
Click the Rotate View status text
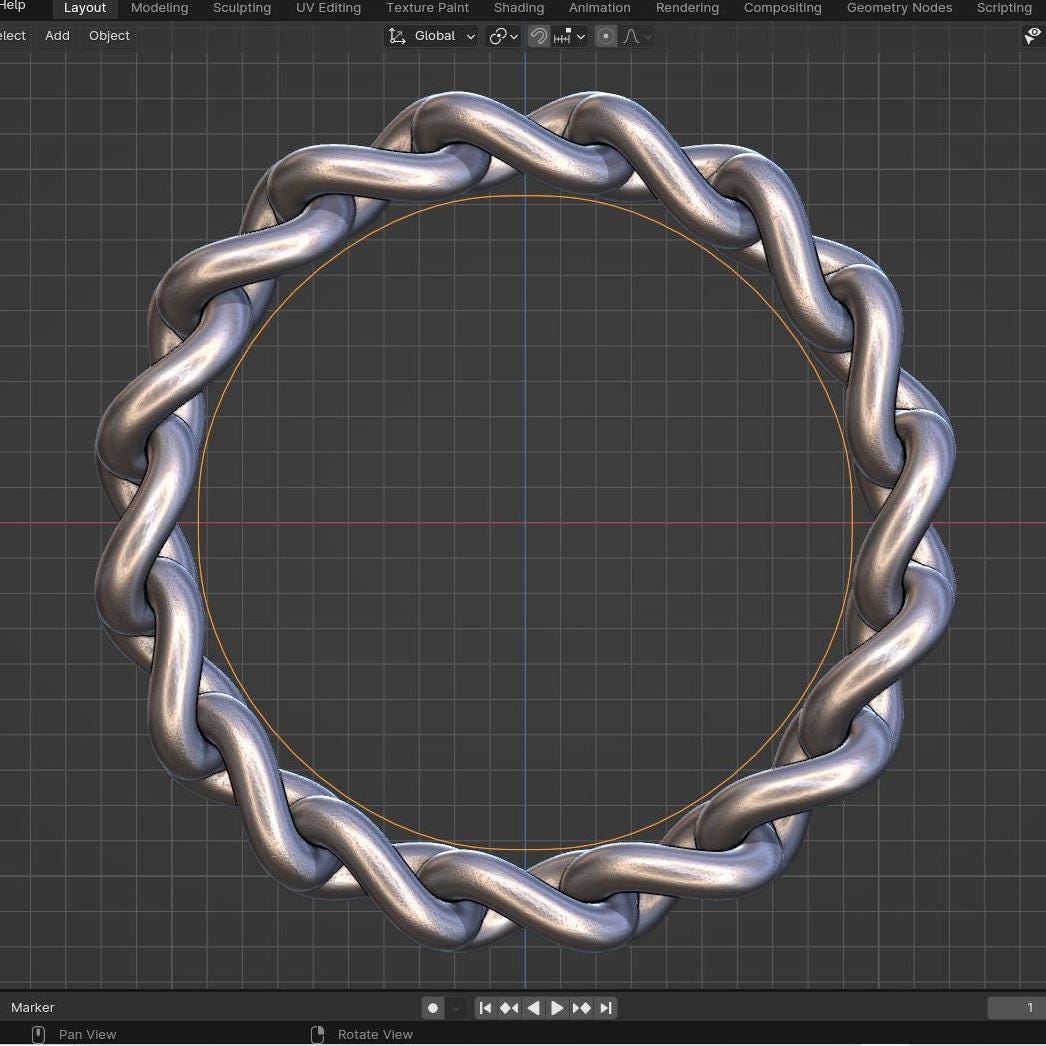(x=375, y=1035)
